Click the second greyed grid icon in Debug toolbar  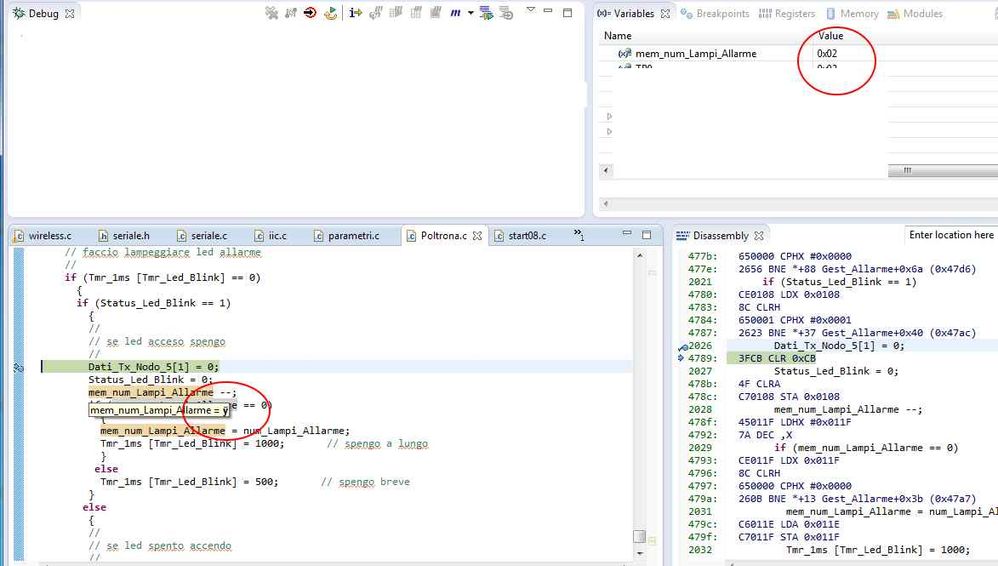(x=416, y=13)
